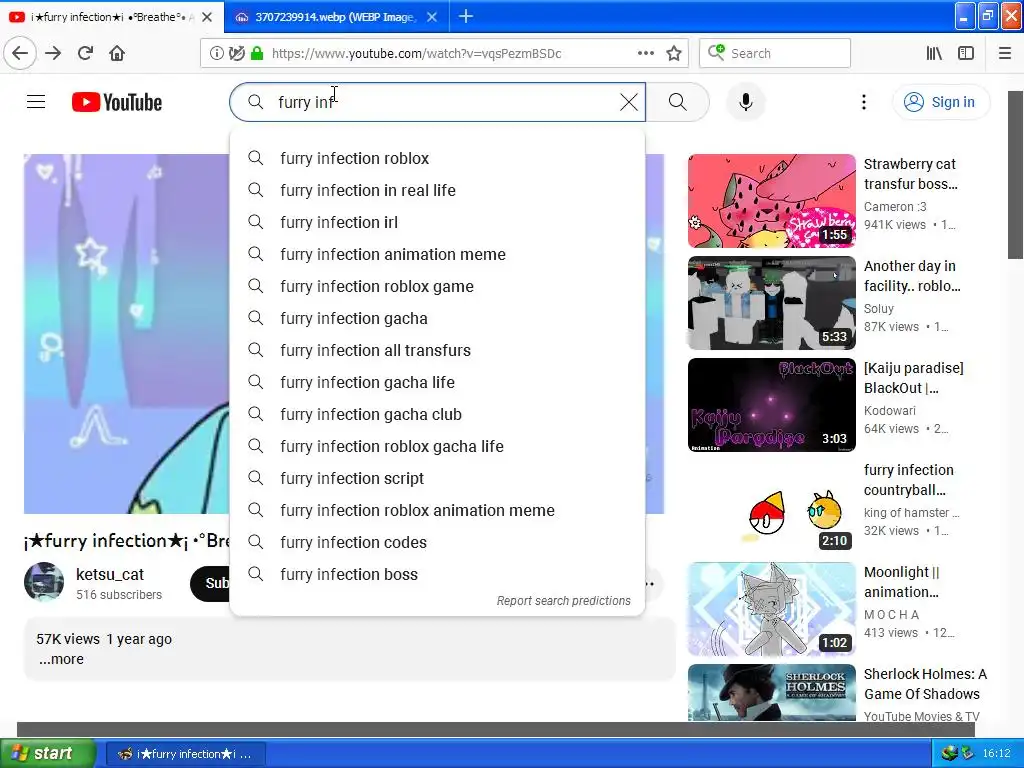Reload the current page
Screen dimensions: 1024x768
85,53
